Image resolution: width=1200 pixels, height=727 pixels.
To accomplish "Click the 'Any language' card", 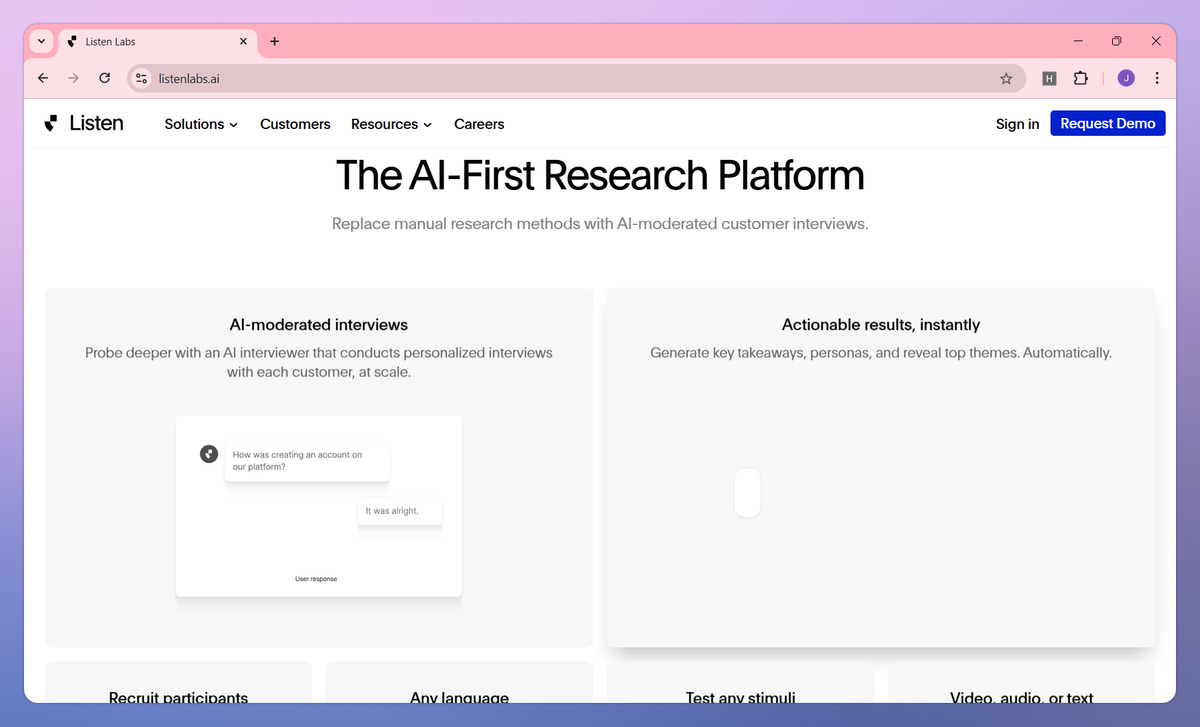I will (459, 684).
